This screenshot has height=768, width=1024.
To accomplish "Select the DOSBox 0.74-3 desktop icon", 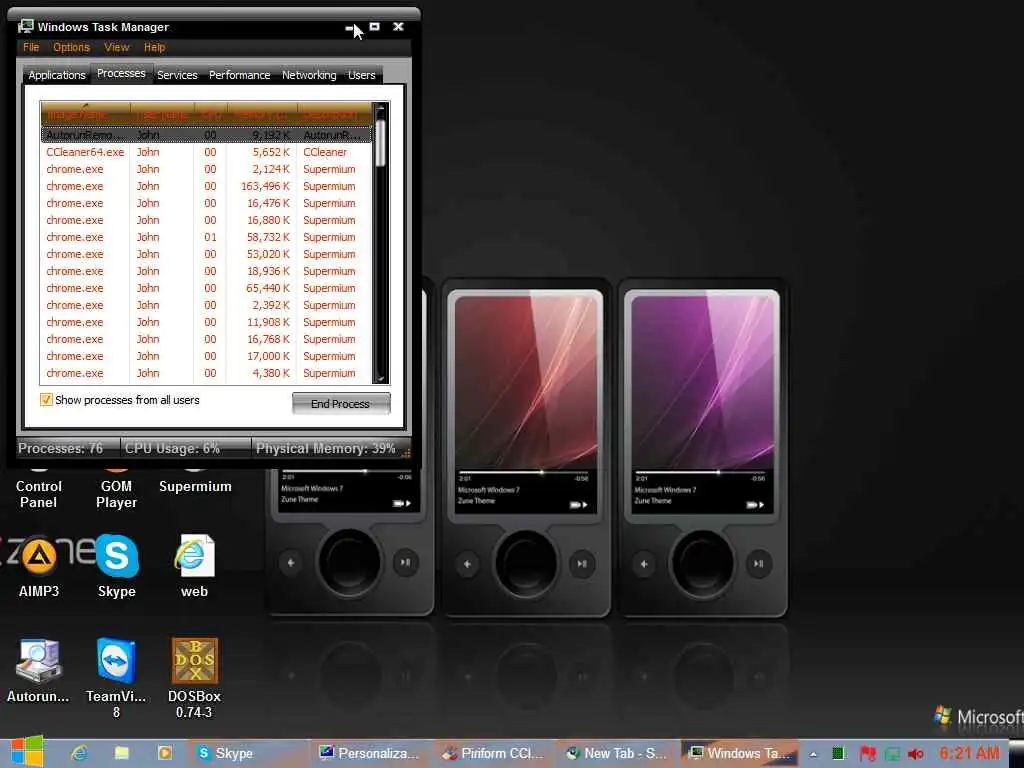I will [x=194, y=678].
